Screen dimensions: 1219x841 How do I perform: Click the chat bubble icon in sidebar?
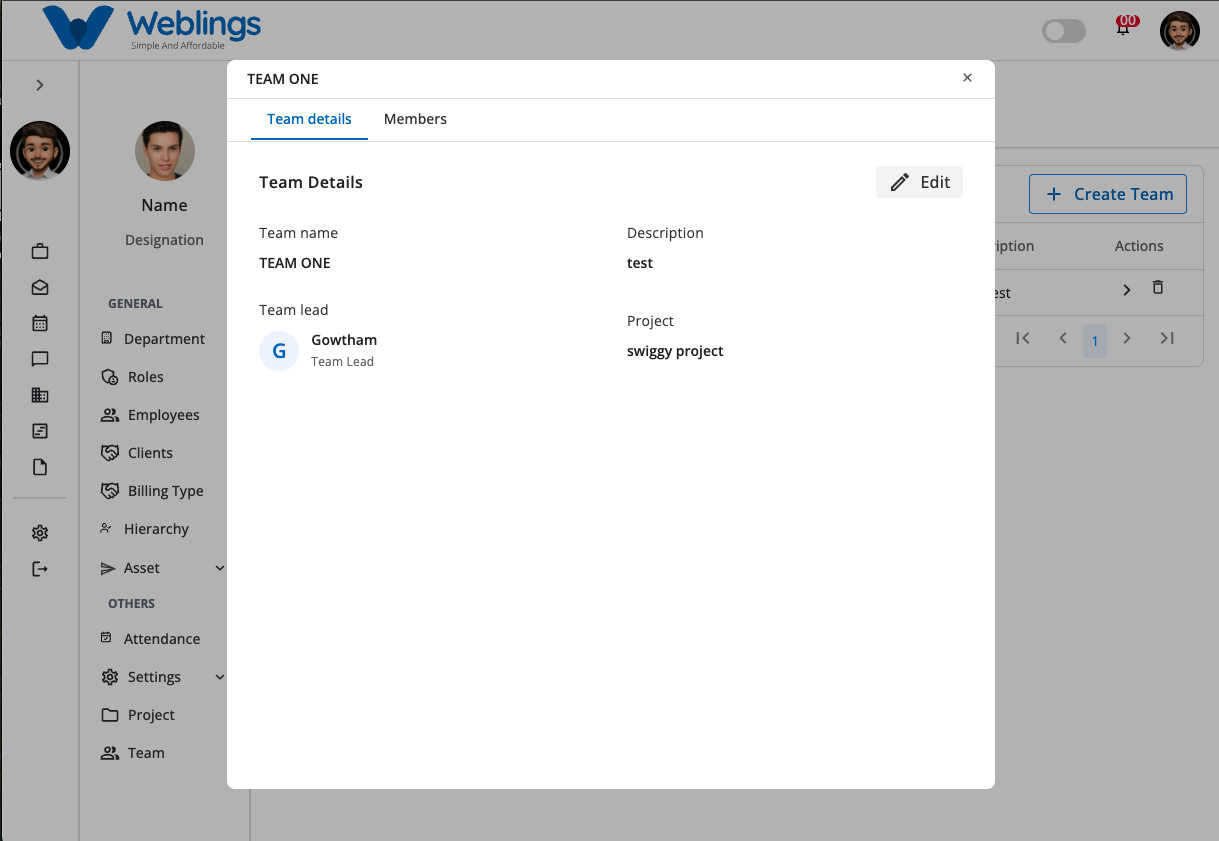(x=40, y=359)
